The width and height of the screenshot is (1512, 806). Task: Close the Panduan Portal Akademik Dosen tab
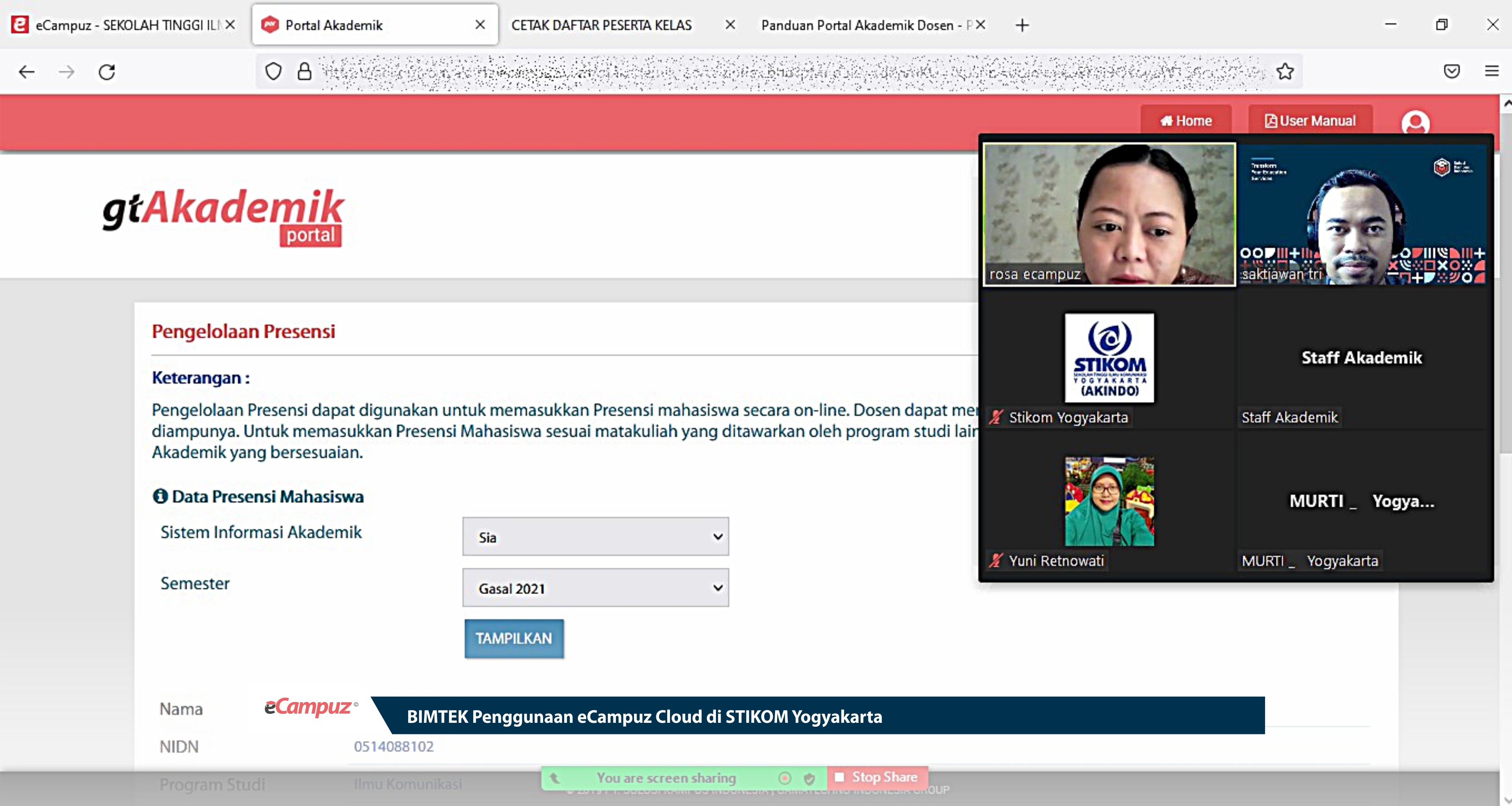tap(980, 25)
